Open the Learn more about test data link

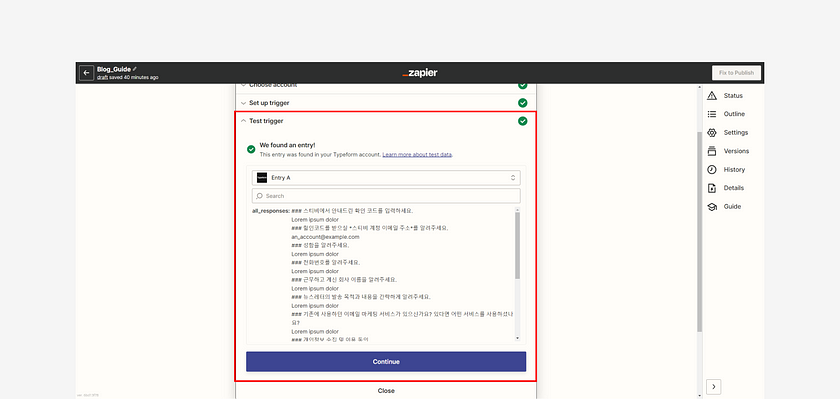pyautogui.click(x=417, y=155)
